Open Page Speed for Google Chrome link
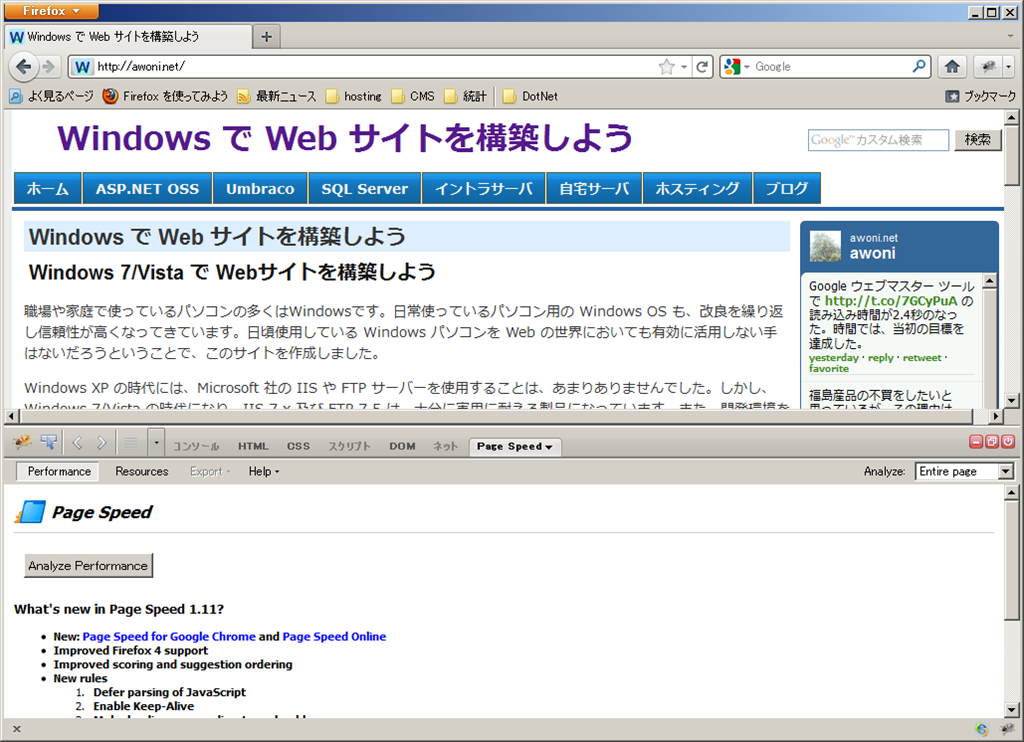This screenshot has height=742, width=1024. click(169, 636)
